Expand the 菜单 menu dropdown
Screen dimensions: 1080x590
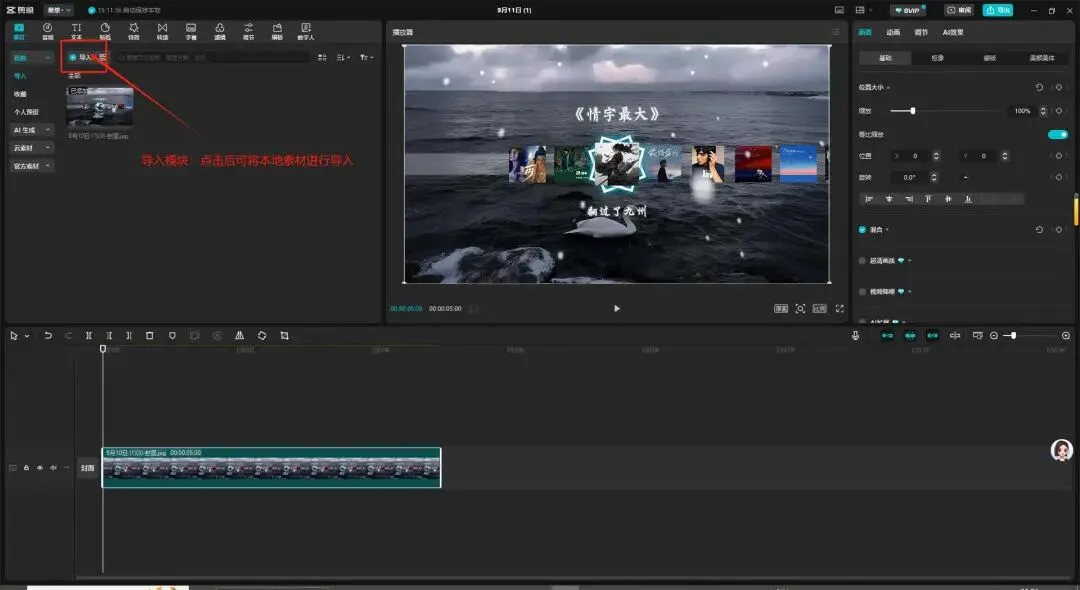(58, 10)
